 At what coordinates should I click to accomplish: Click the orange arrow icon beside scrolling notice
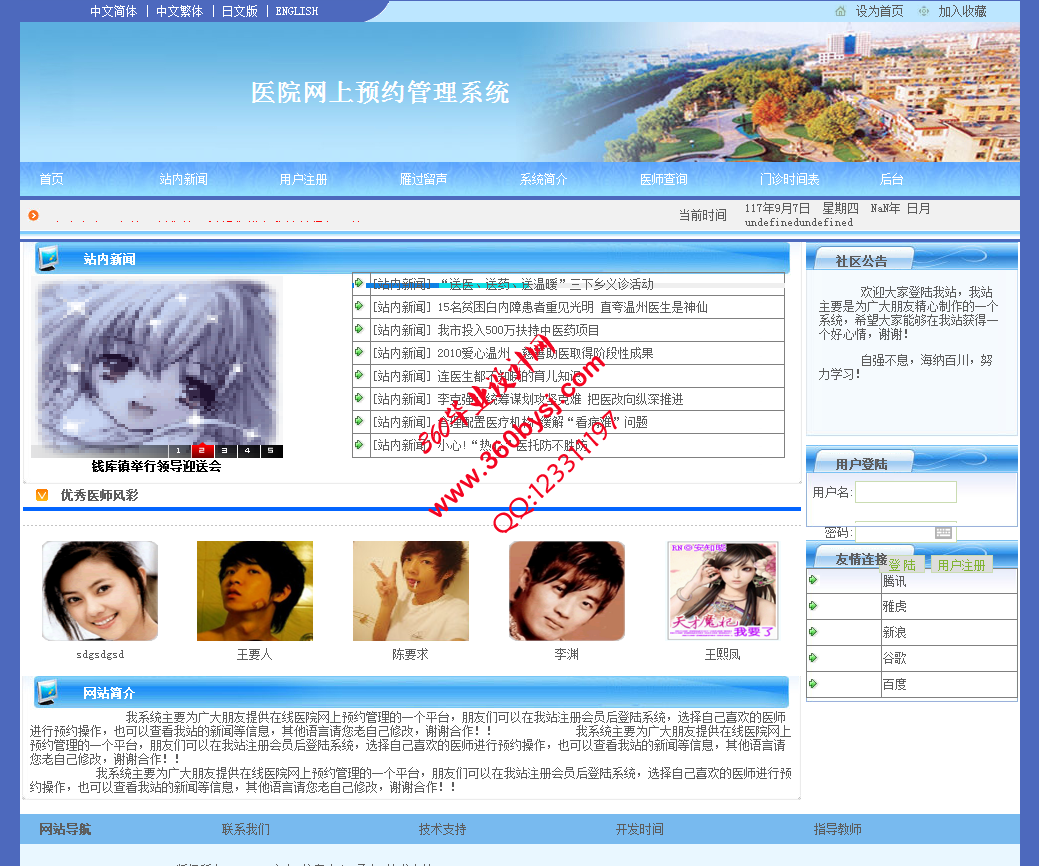(34, 215)
